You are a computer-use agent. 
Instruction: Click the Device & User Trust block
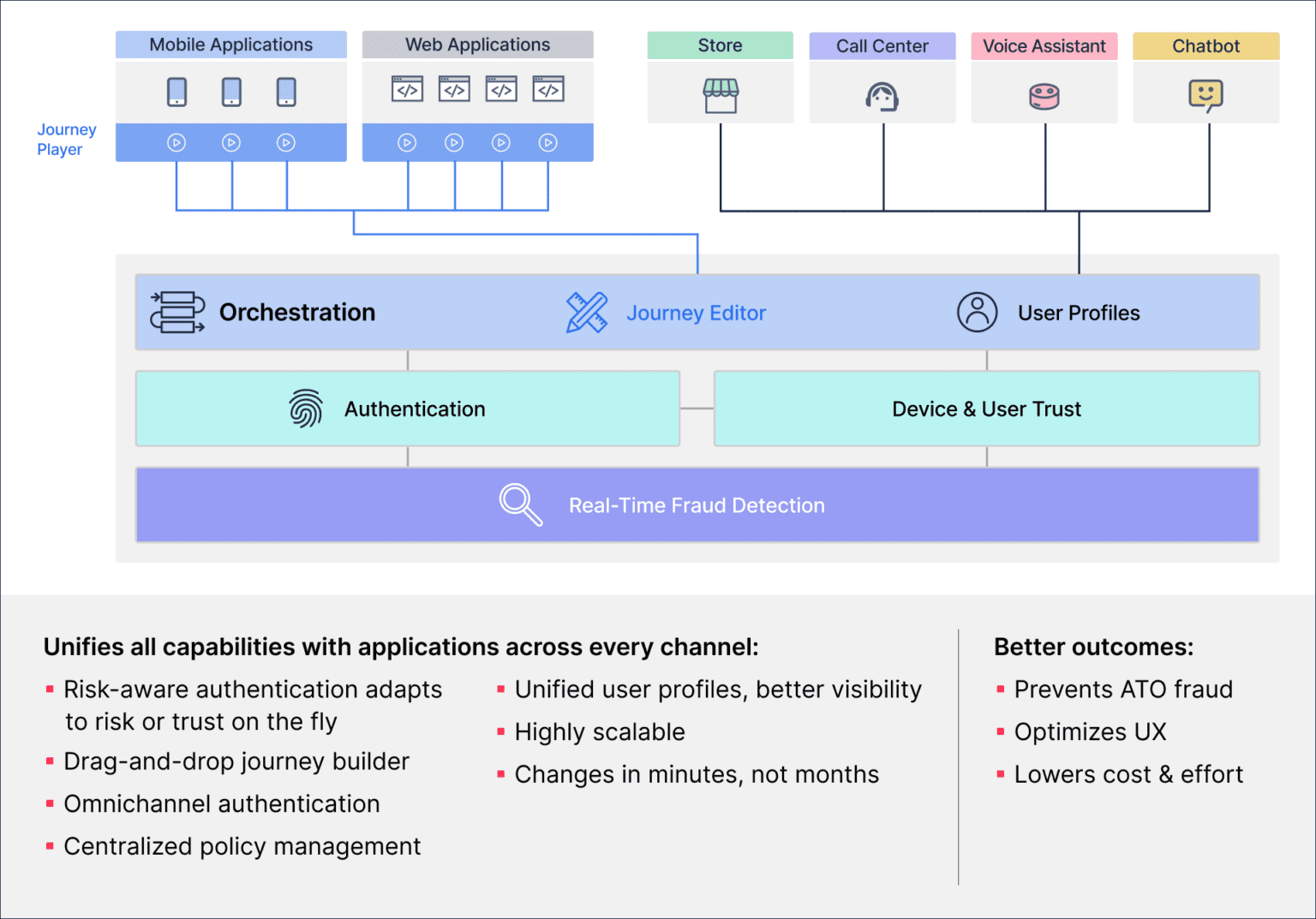[986, 409]
